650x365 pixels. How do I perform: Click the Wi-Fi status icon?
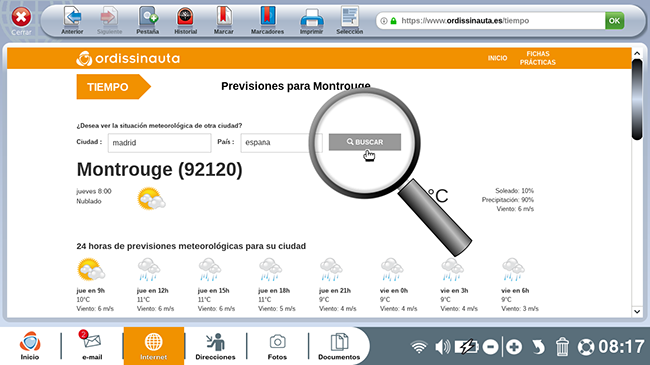pos(419,347)
